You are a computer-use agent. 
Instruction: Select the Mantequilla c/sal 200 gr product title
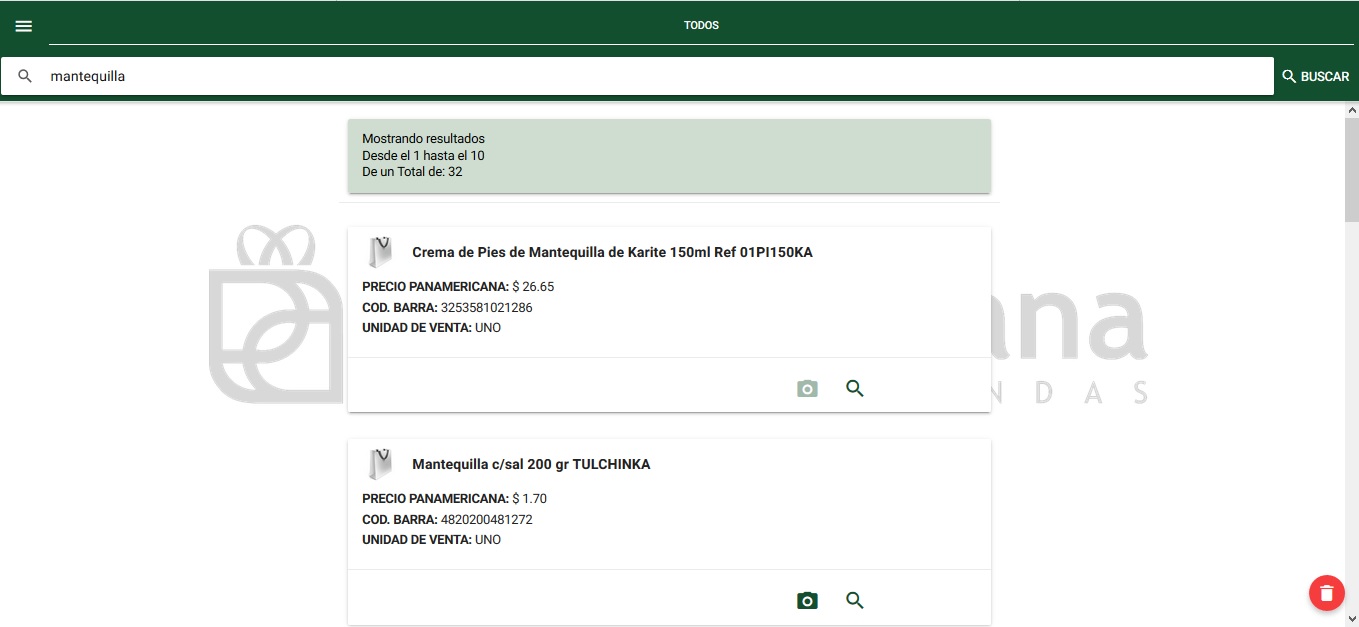[530, 464]
